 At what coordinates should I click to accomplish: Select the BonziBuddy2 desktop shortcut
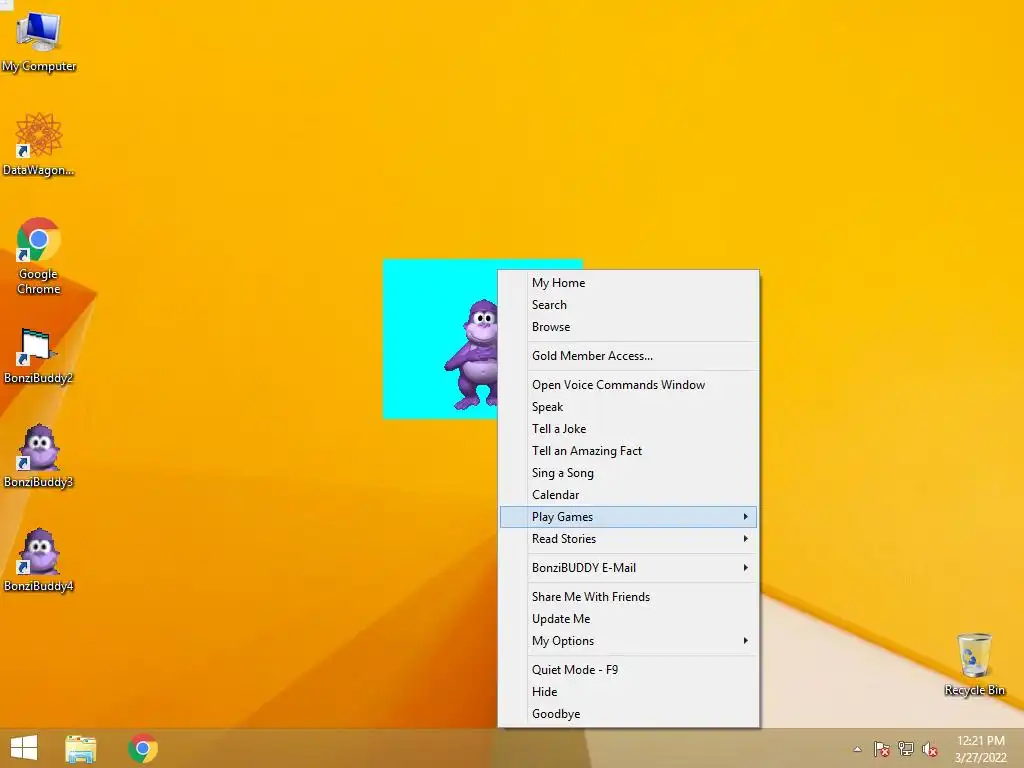pos(39,356)
